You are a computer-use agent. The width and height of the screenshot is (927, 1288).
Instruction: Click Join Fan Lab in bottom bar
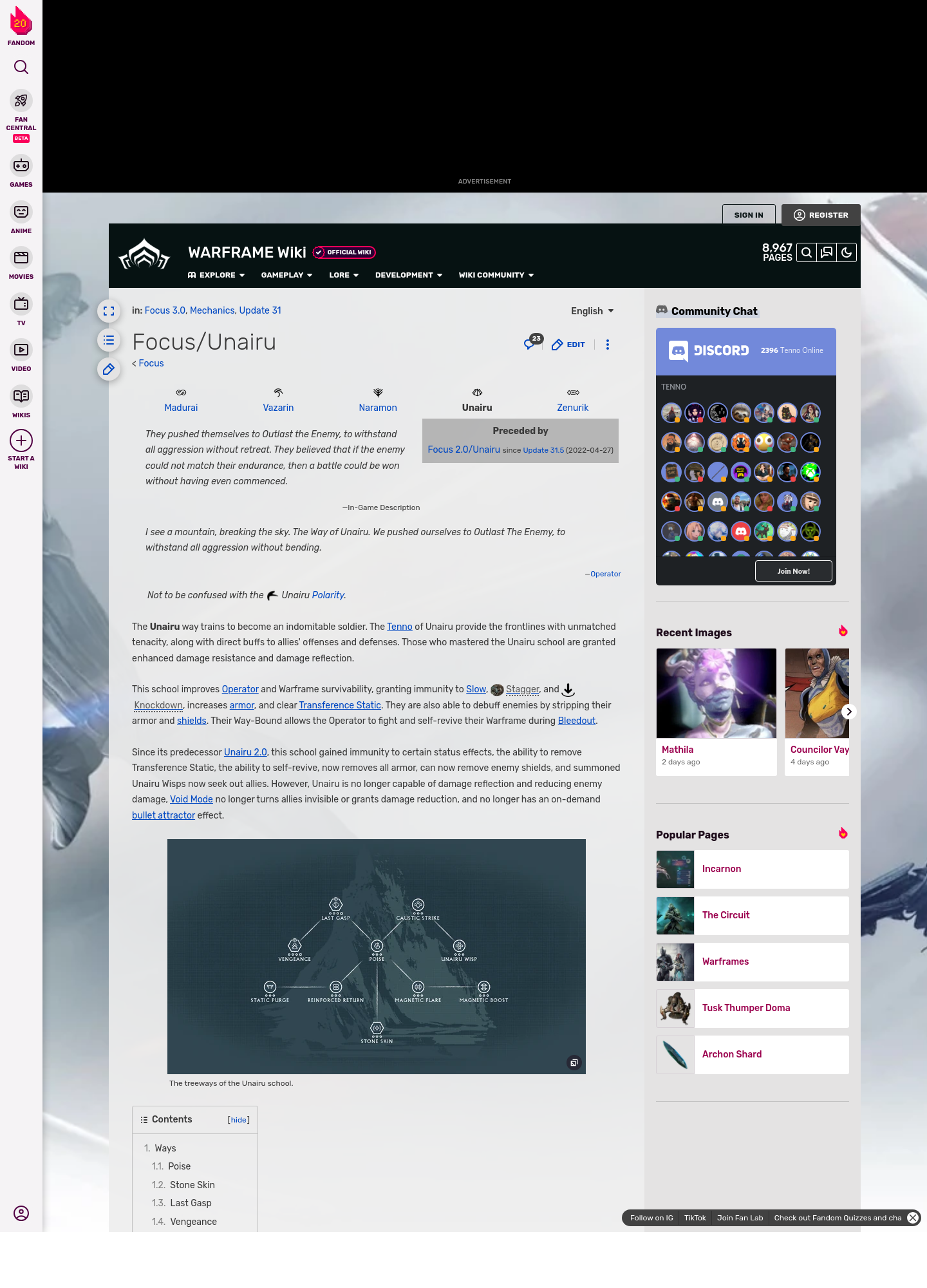click(x=740, y=1218)
